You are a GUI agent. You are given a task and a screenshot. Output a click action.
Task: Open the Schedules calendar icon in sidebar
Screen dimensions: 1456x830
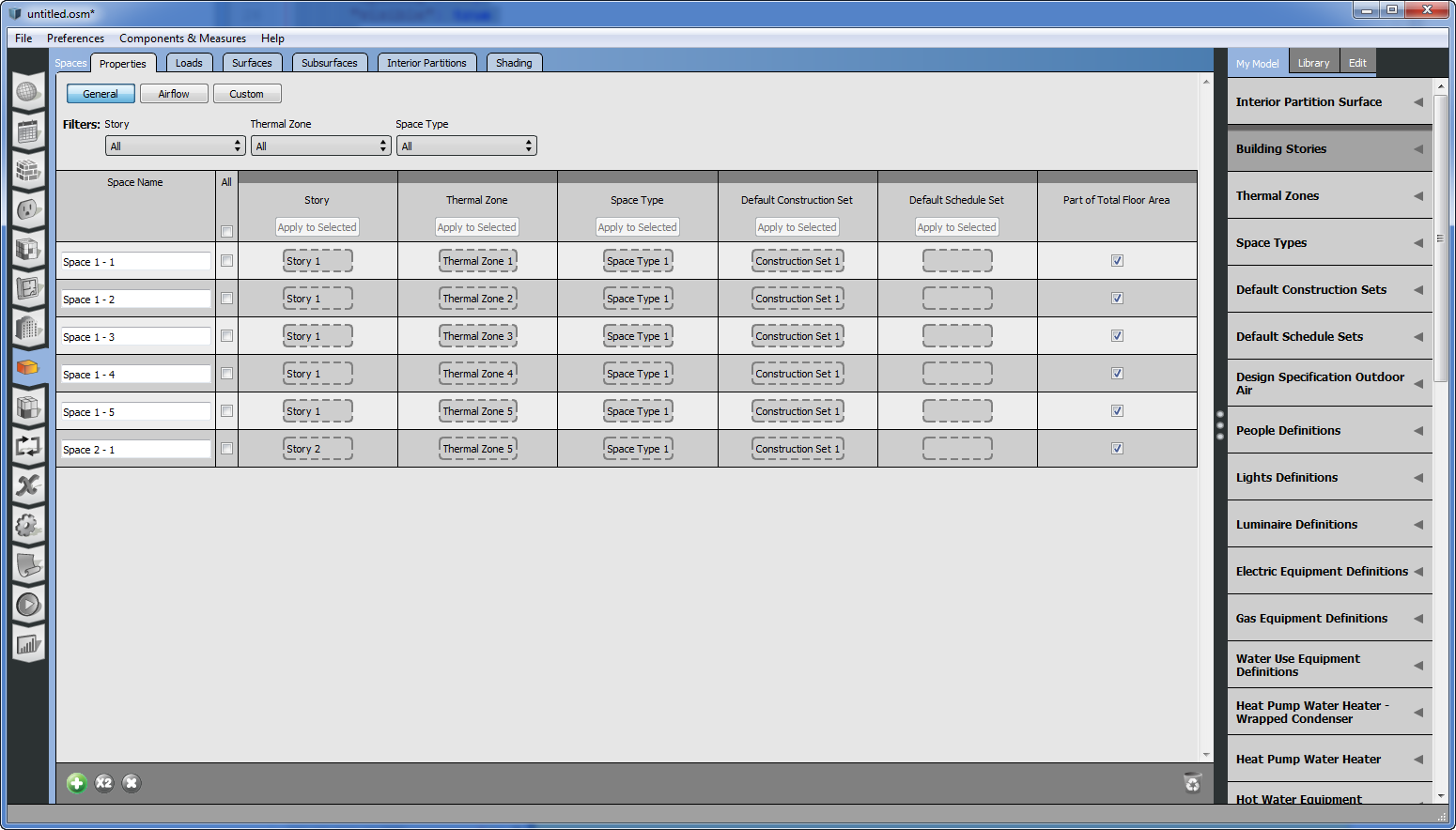point(27,131)
